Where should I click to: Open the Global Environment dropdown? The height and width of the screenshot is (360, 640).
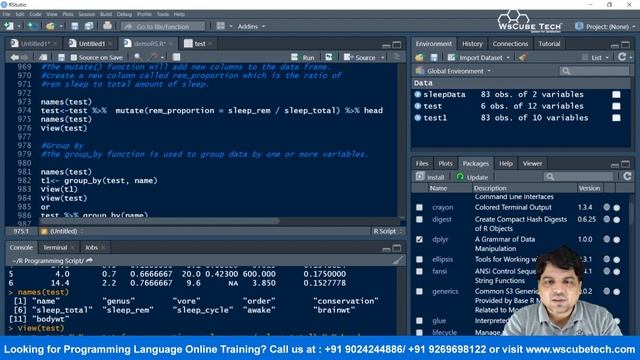pos(453,71)
